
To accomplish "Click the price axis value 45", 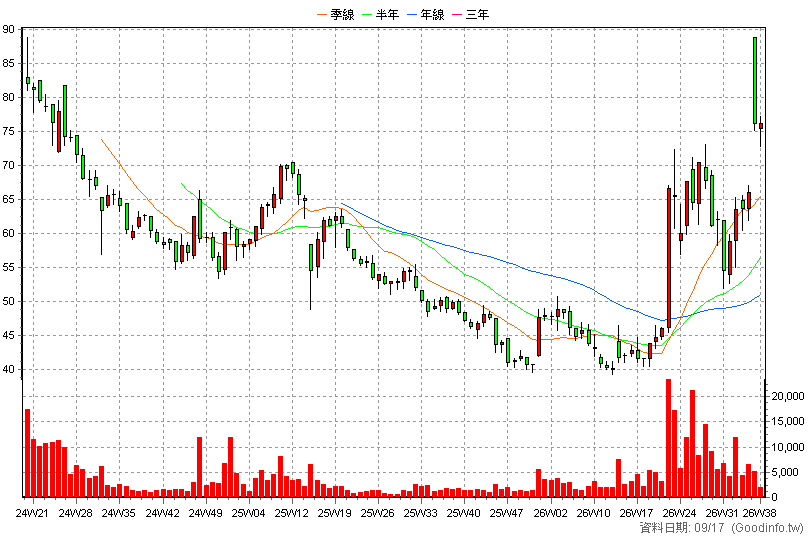I will point(8,336).
